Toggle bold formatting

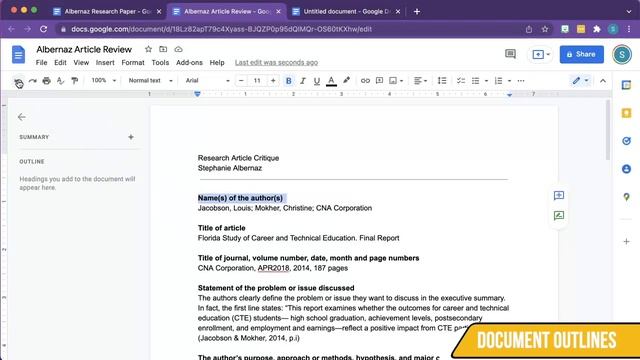(x=289, y=81)
